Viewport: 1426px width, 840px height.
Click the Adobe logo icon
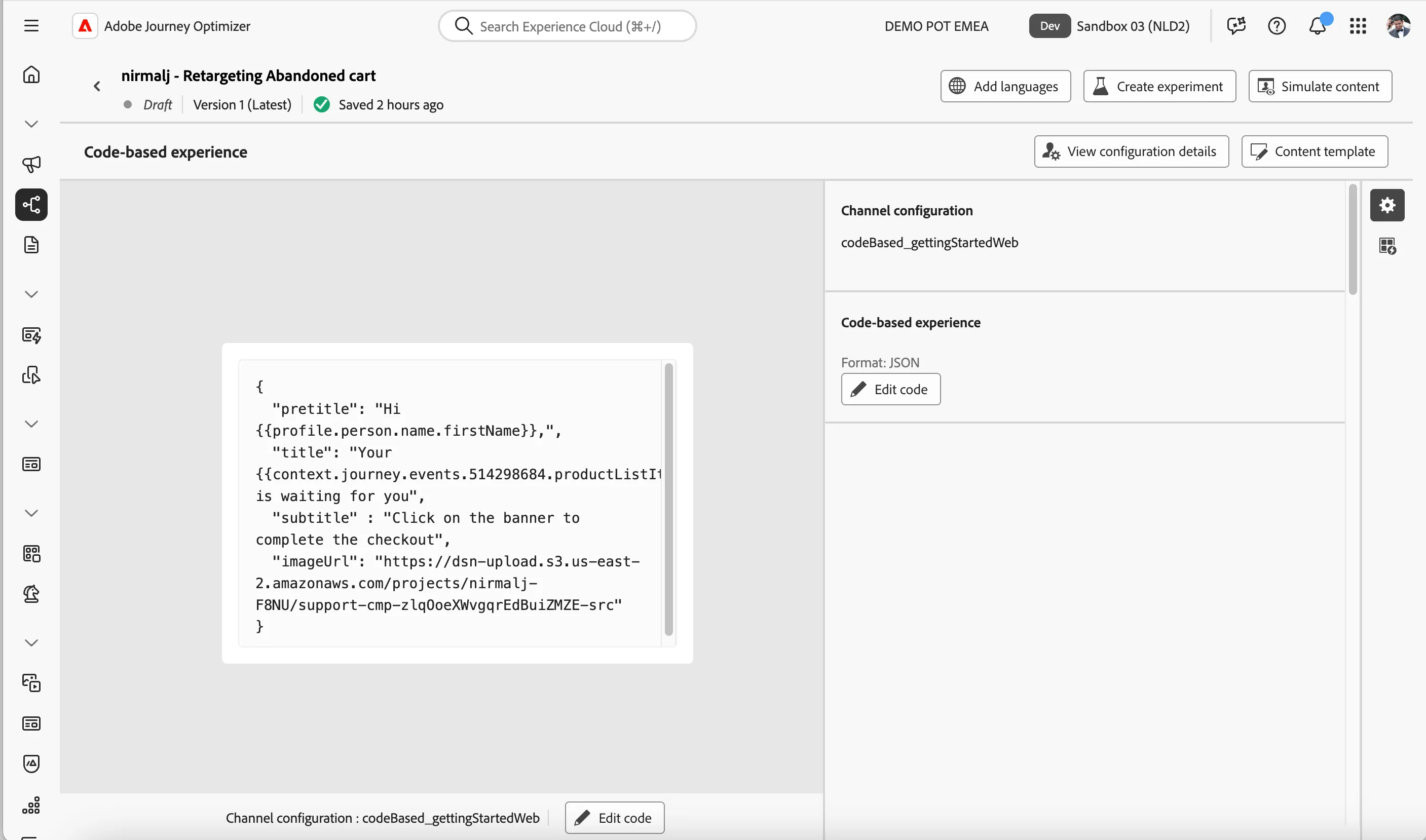[85, 26]
